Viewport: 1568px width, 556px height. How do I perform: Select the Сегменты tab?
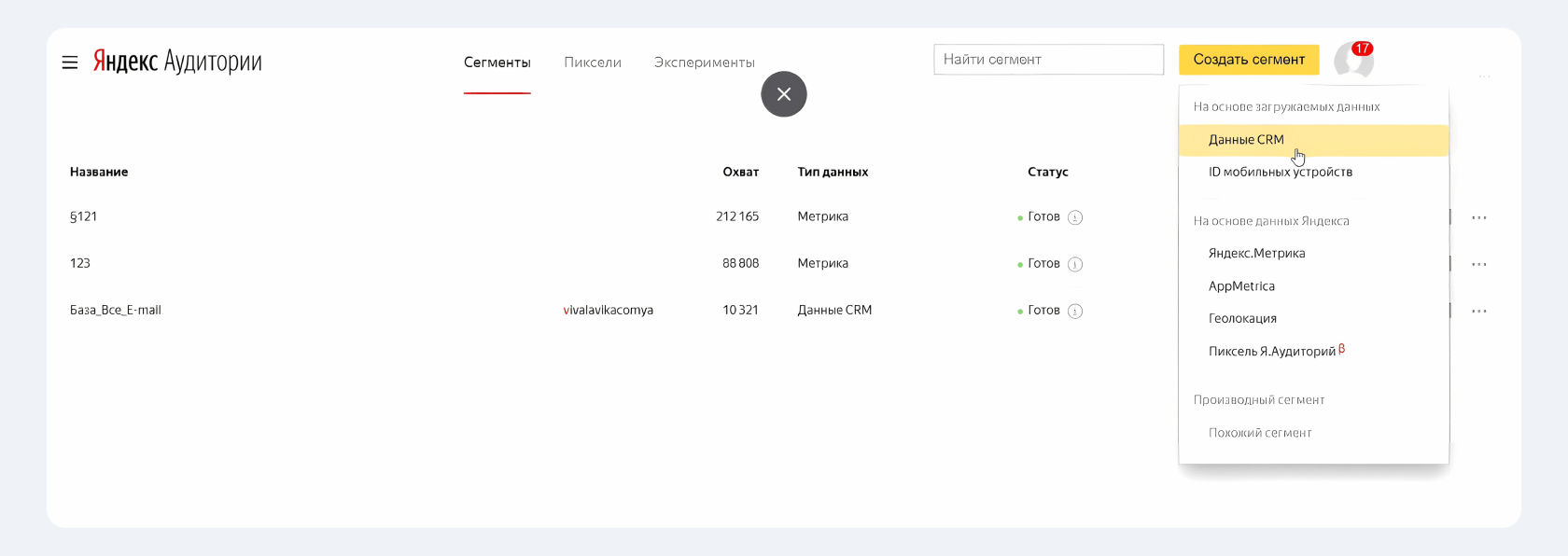pos(497,63)
